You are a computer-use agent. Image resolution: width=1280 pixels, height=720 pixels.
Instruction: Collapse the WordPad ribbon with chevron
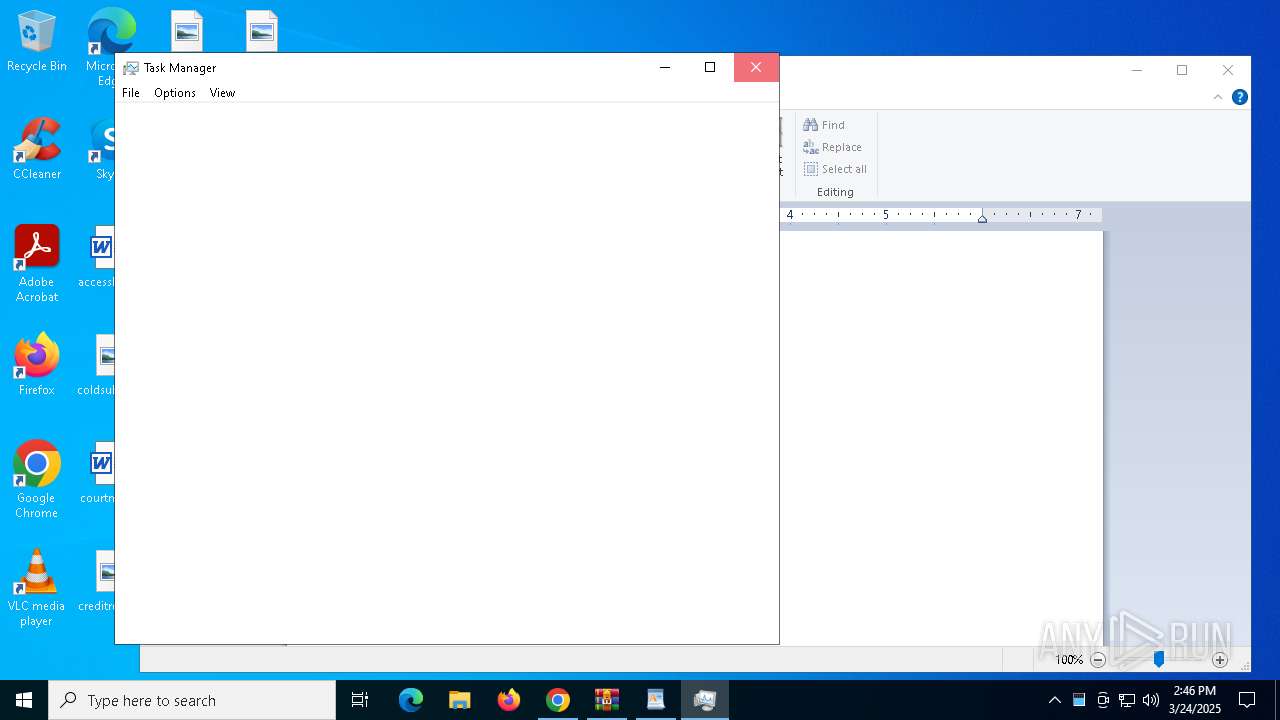click(1218, 97)
